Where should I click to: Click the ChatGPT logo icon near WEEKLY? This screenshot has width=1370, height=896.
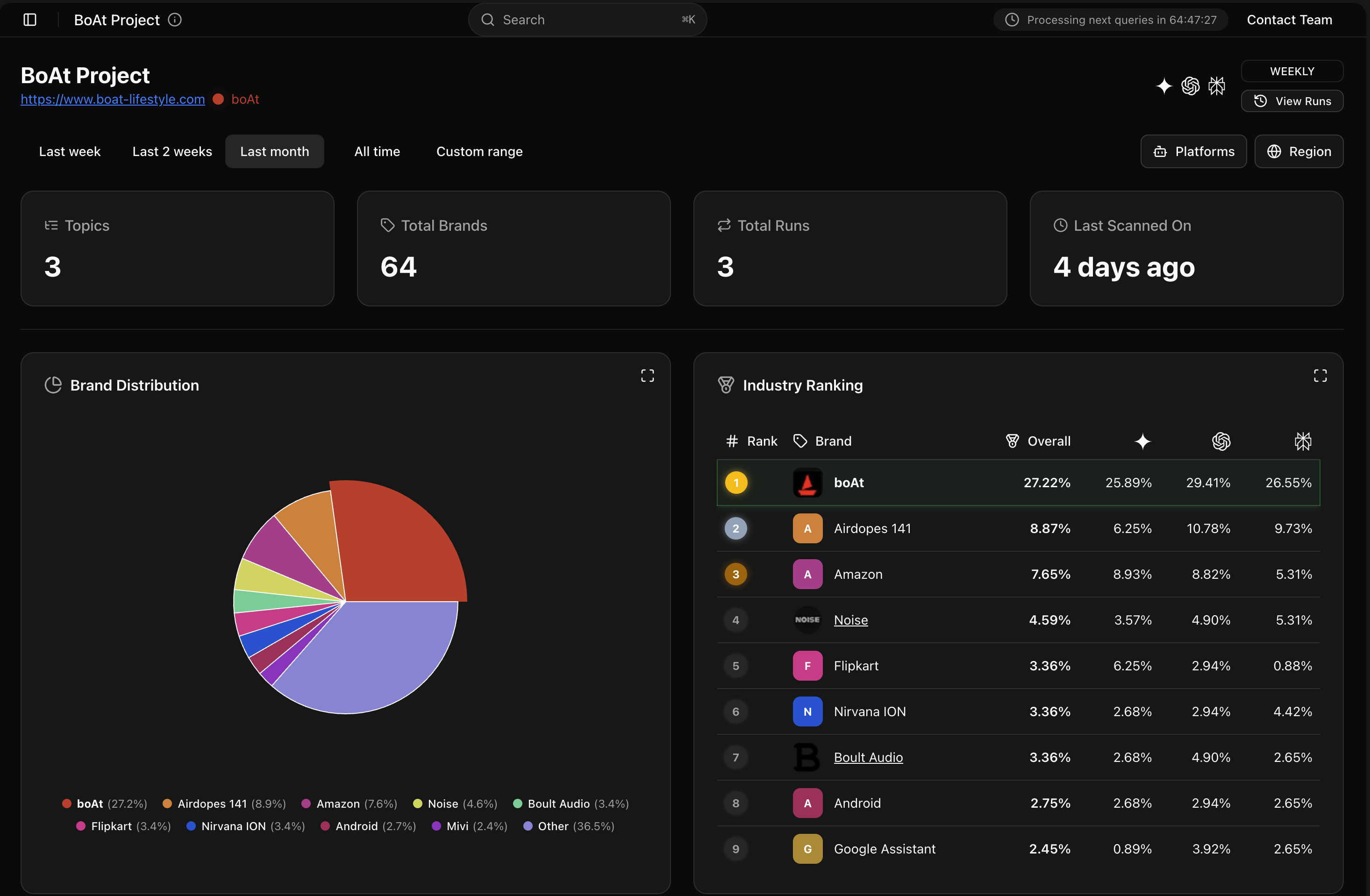pos(1191,86)
